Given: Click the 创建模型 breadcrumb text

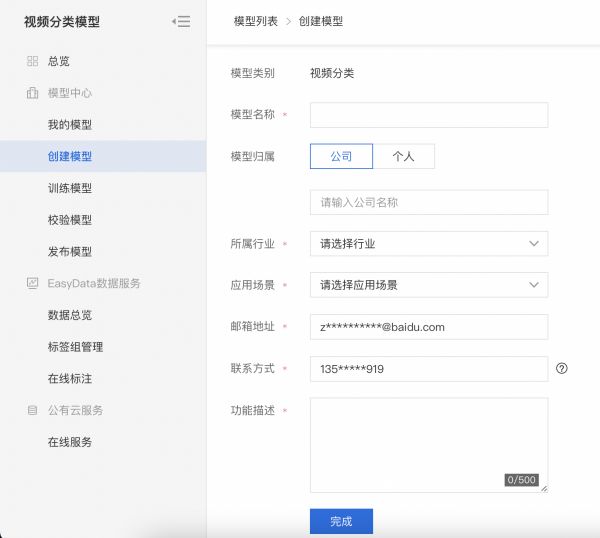Looking at the screenshot, I should (321, 21).
